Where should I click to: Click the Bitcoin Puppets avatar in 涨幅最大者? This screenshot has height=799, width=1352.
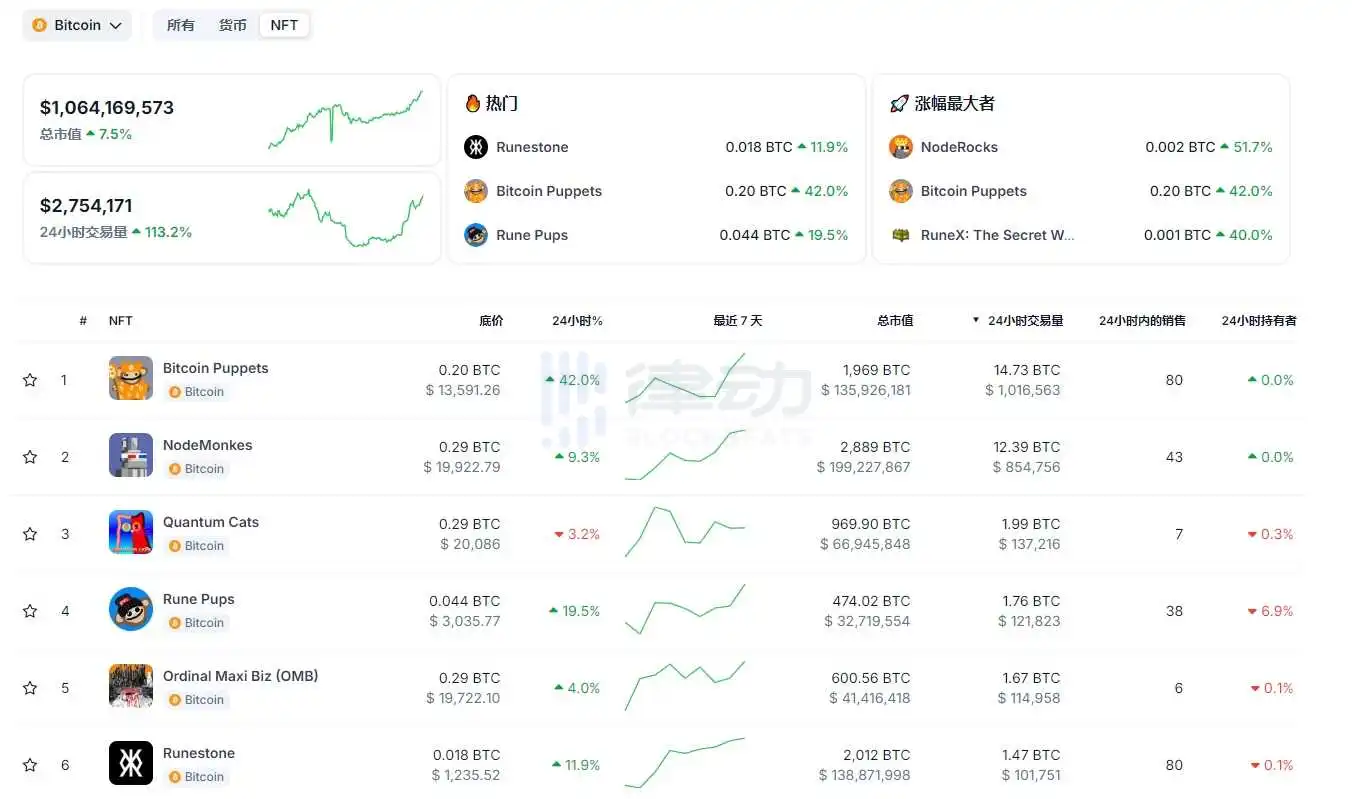click(901, 191)
